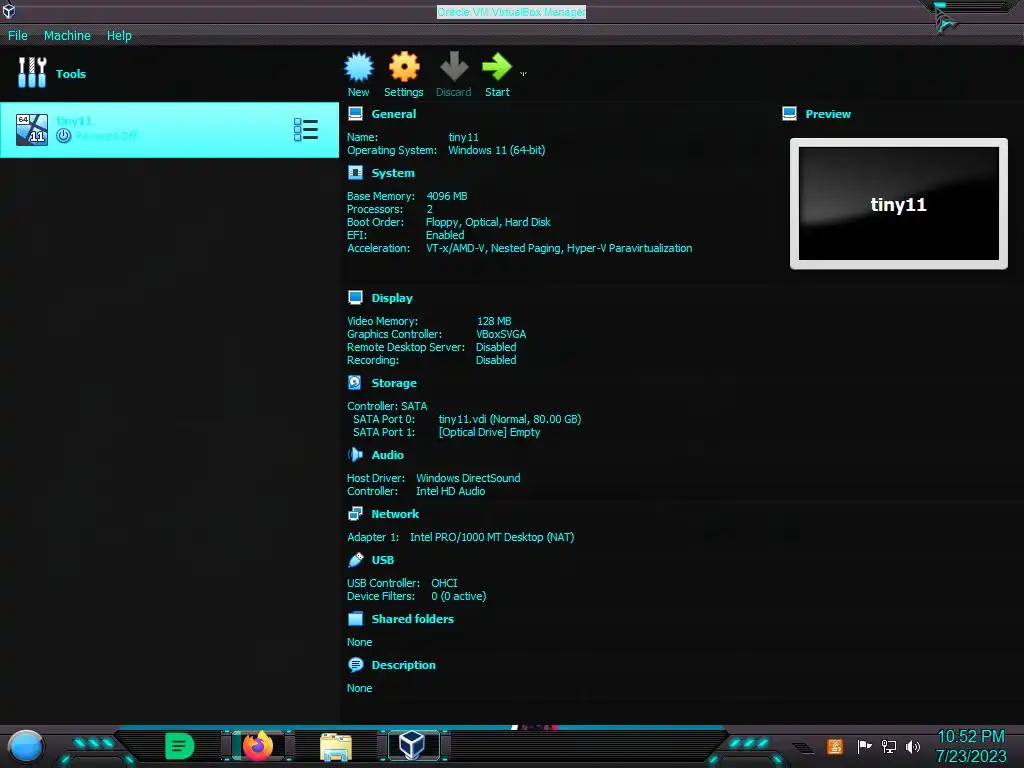1024x768 pixels.
Task: Open the System section header link
Action: [392, 173]
